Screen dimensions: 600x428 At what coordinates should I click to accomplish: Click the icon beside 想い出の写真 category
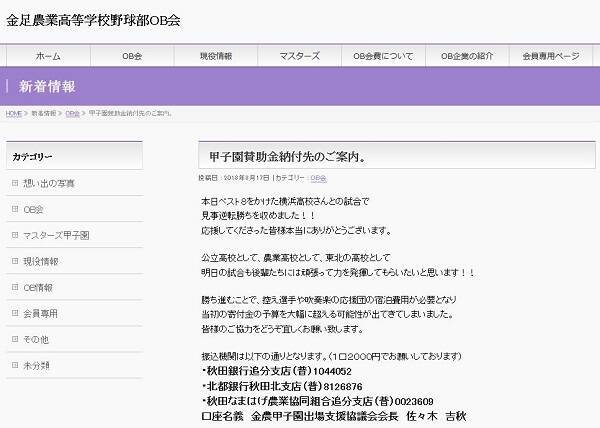point(13,184)
